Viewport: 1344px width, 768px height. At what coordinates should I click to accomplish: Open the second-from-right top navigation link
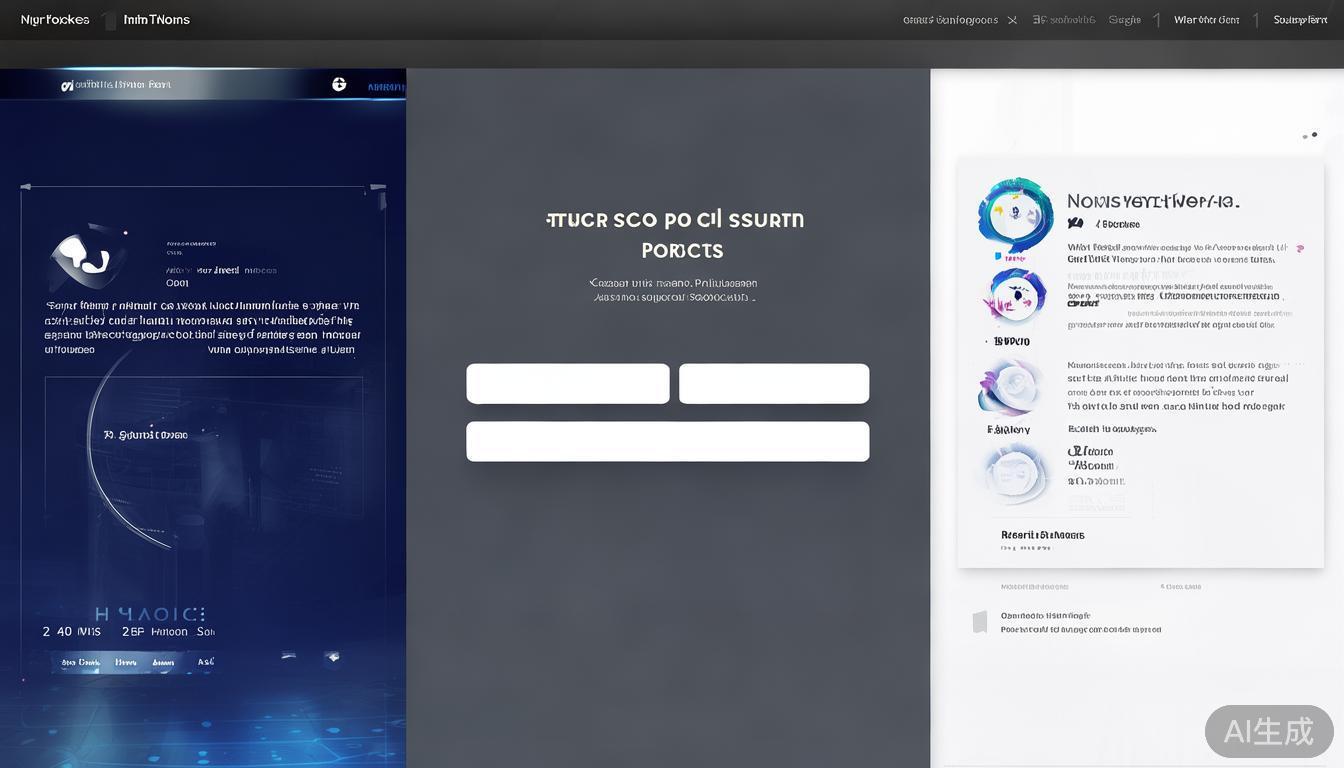pos(1206,20)
